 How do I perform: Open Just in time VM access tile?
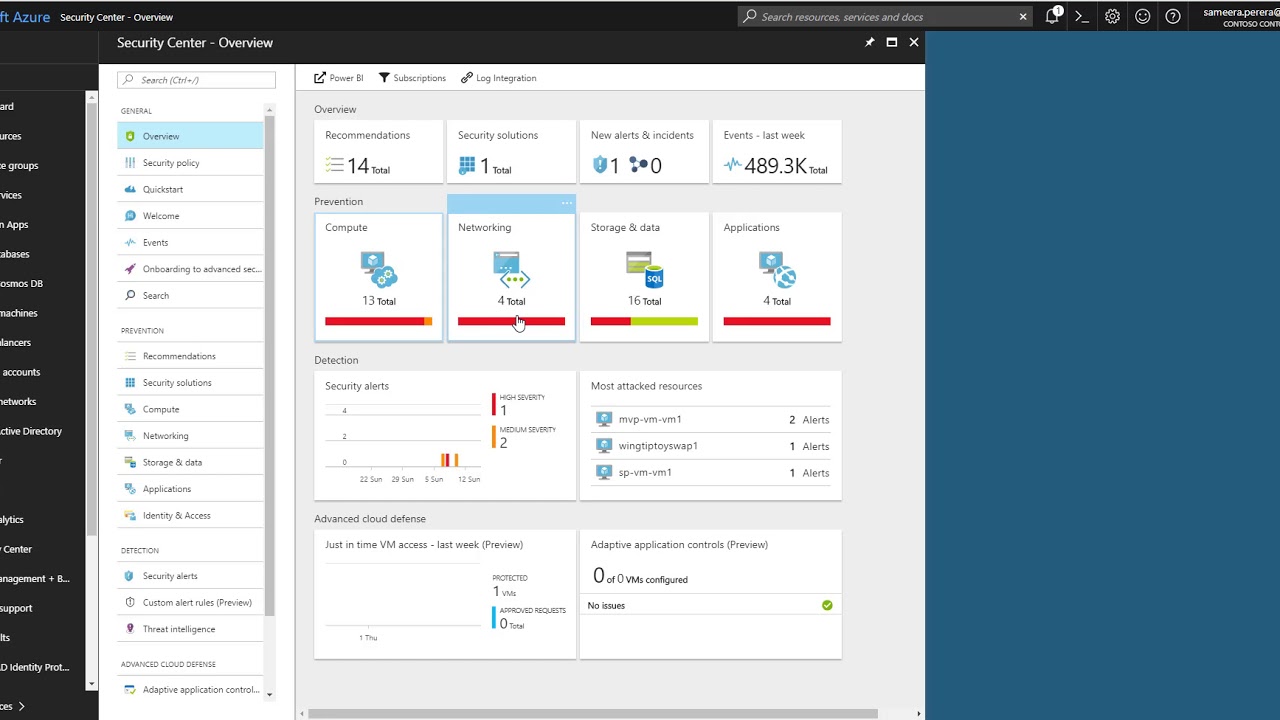[x=445, y=594]
